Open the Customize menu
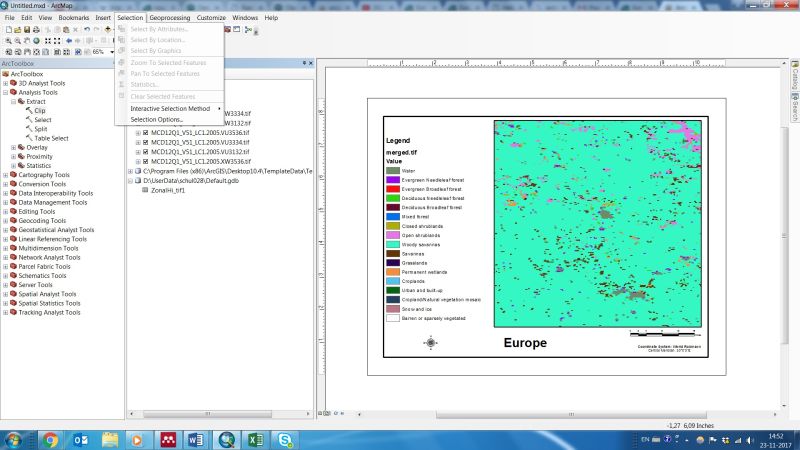Image resolution: width=800 pixels, height=450 pixels. coord(211,17)
